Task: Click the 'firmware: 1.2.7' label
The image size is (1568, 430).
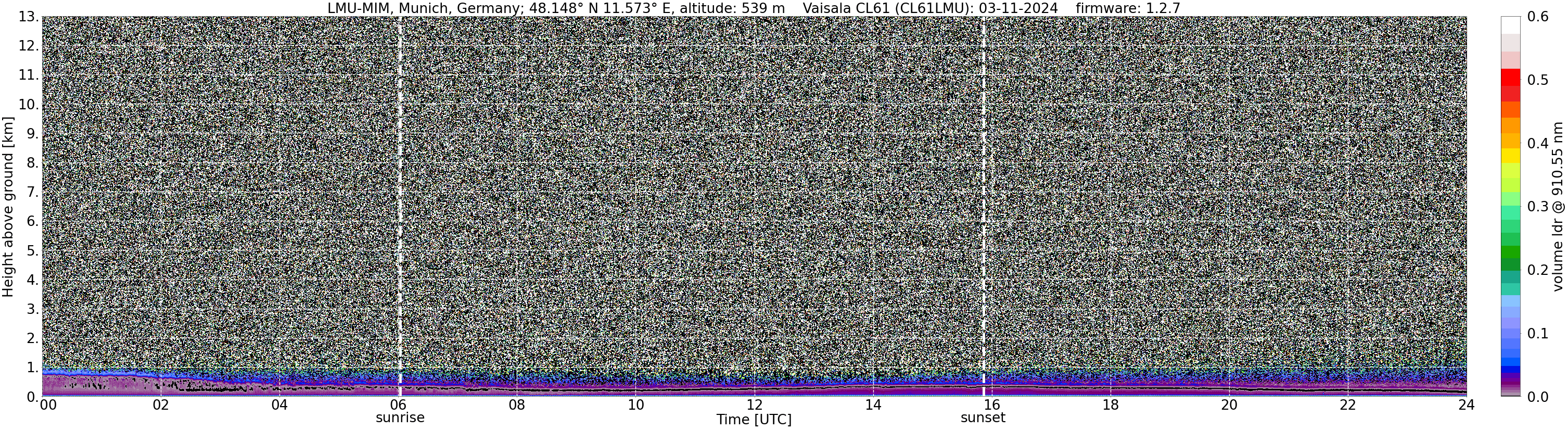Action: pos(1129,8)
